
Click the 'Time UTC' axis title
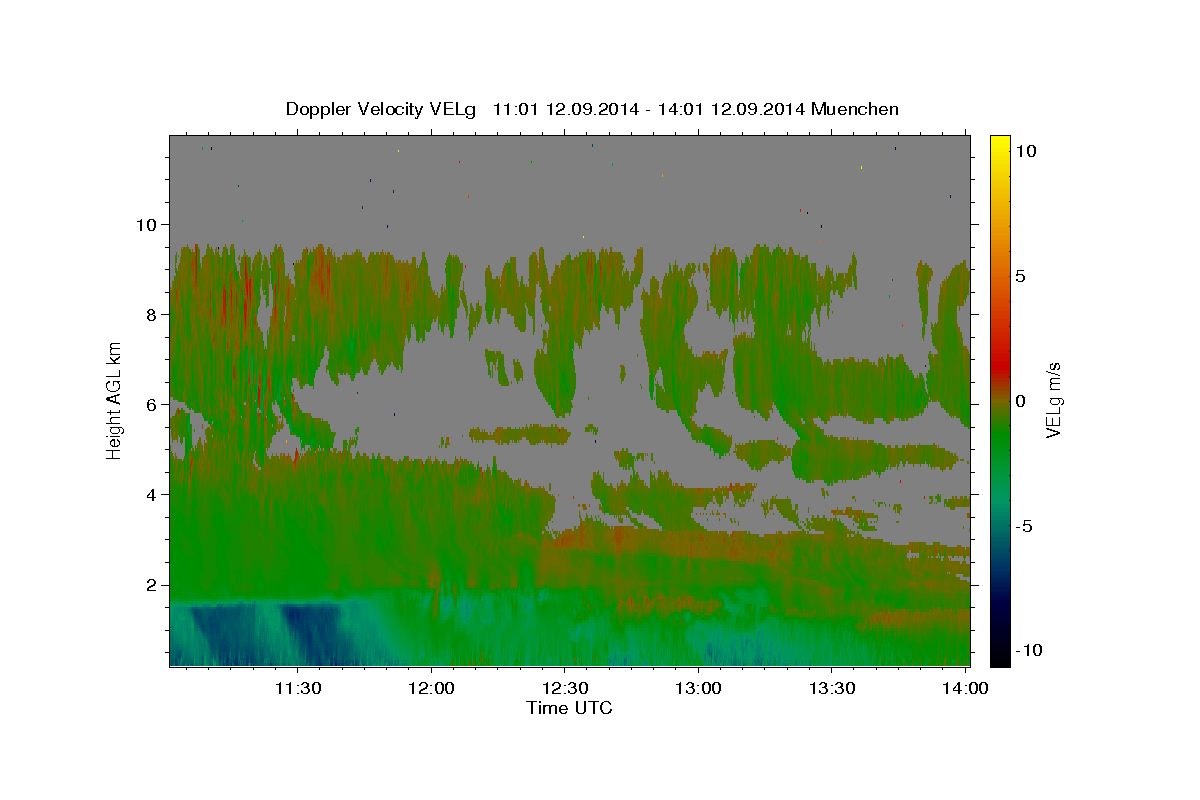click(569, 708)
